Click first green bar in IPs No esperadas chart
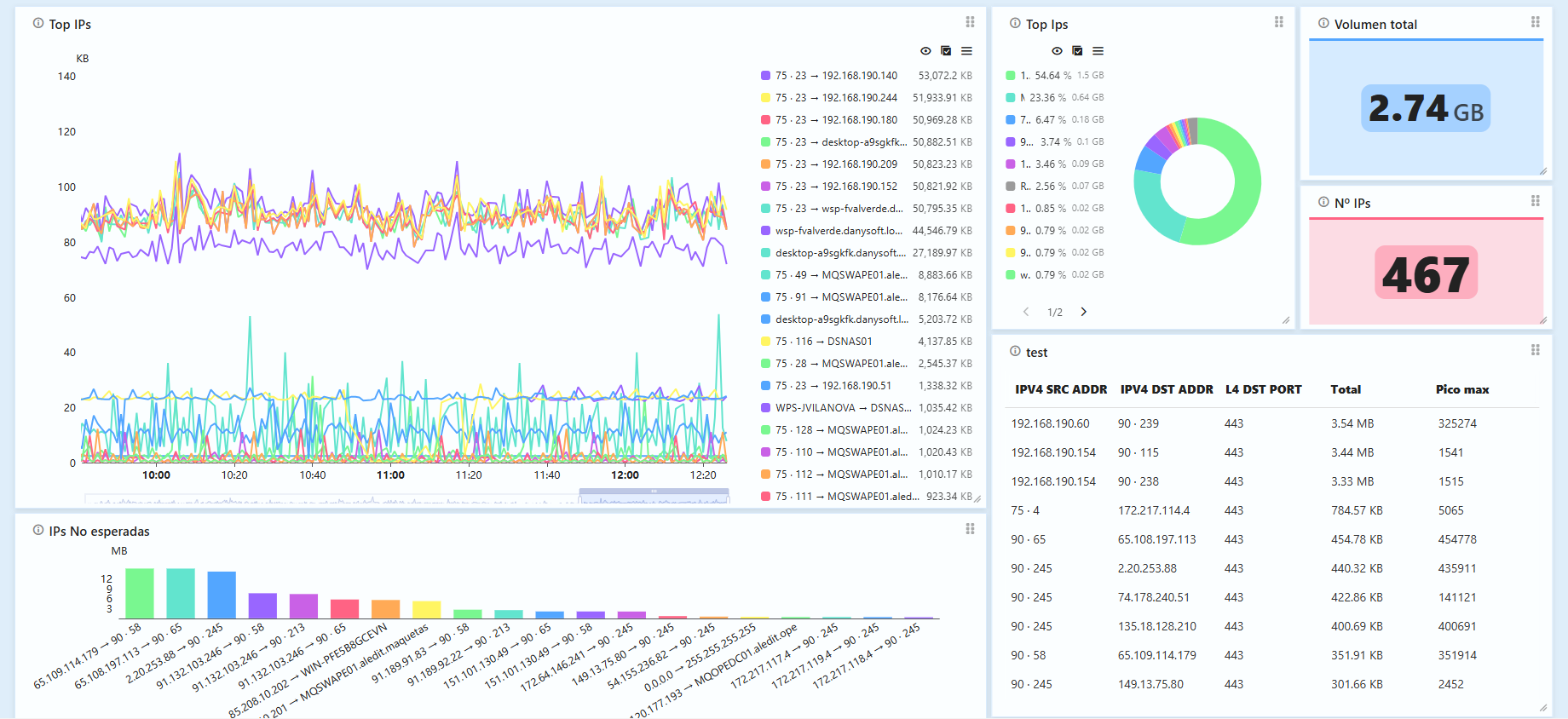1568x719 pixels. (140, 593)
